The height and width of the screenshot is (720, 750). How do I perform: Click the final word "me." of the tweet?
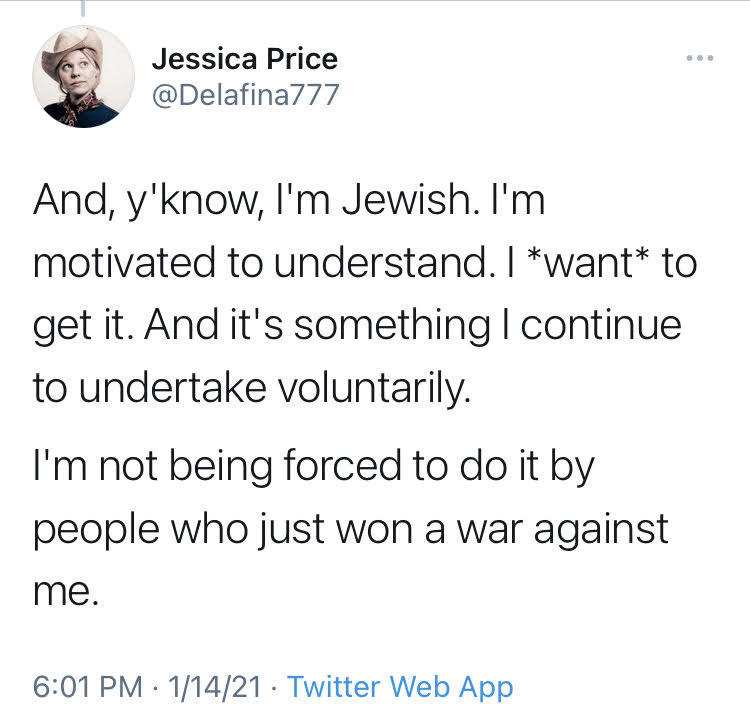(67, 591)
